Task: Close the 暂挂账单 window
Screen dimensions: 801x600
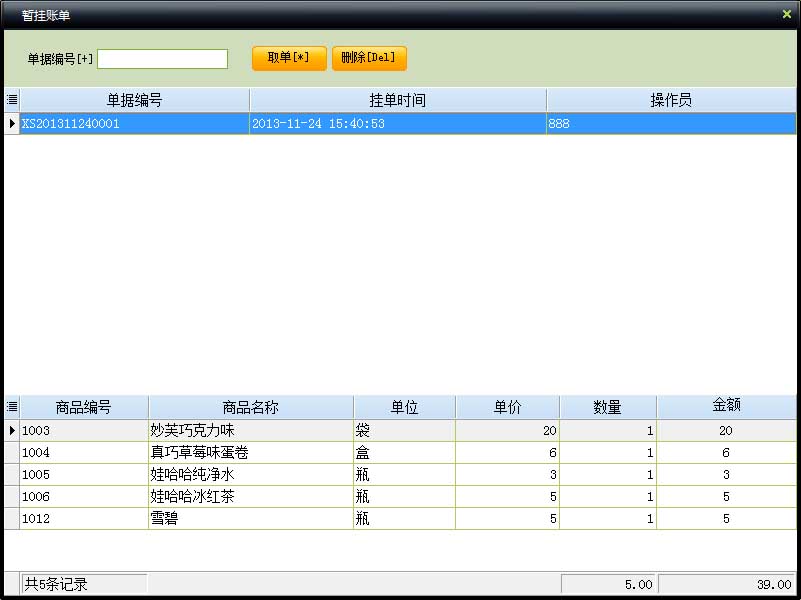Action: [787, 14]
